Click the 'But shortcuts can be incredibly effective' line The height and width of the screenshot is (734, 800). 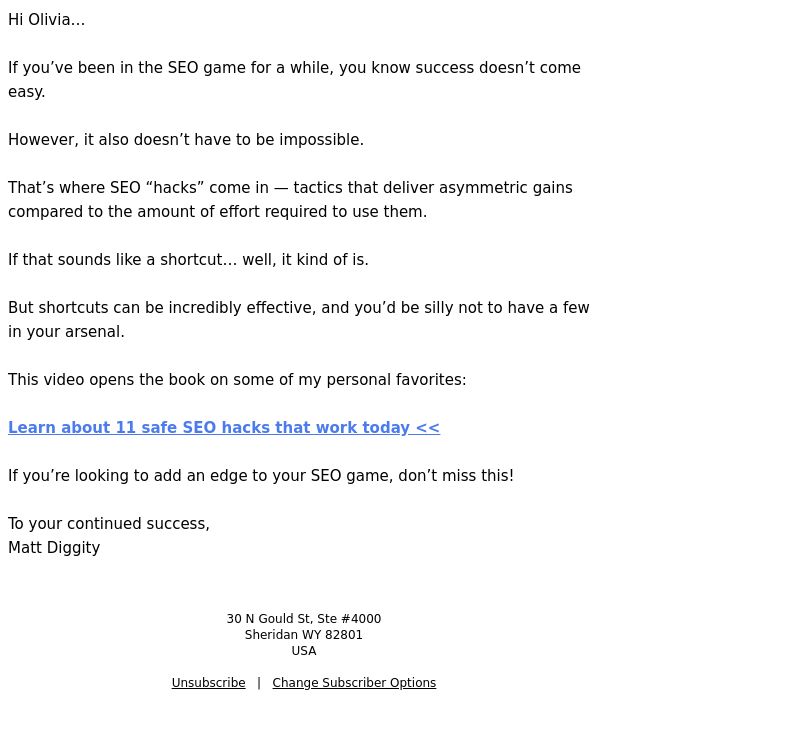pos(298,308)
